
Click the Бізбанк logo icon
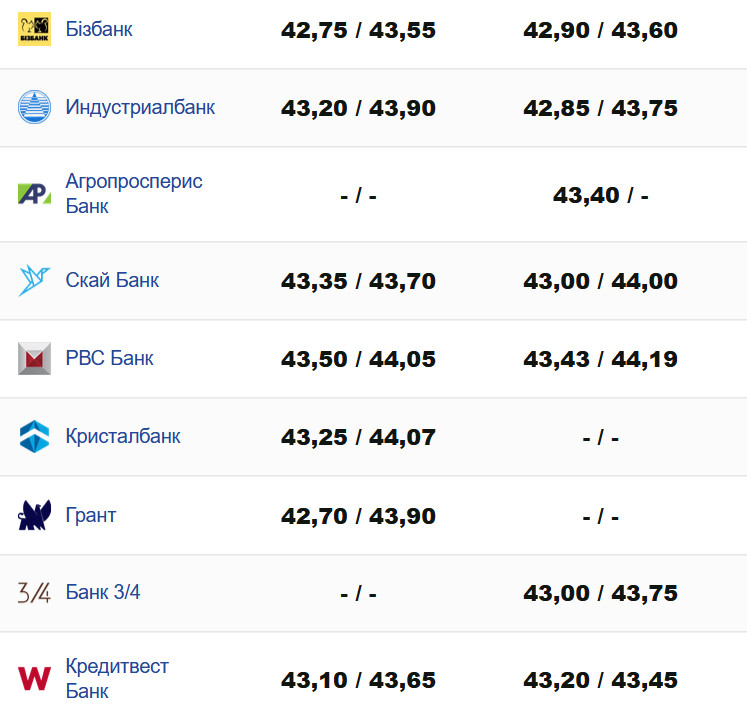tap(34, 30)
